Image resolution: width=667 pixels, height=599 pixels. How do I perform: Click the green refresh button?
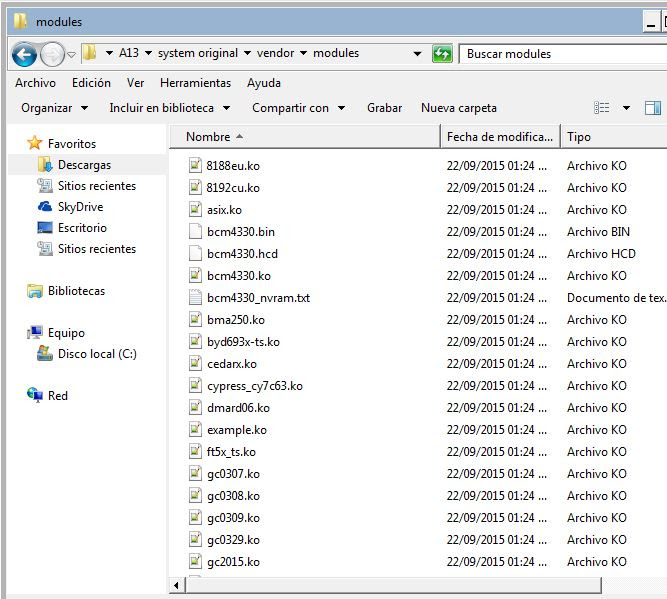tap(442, 54)
